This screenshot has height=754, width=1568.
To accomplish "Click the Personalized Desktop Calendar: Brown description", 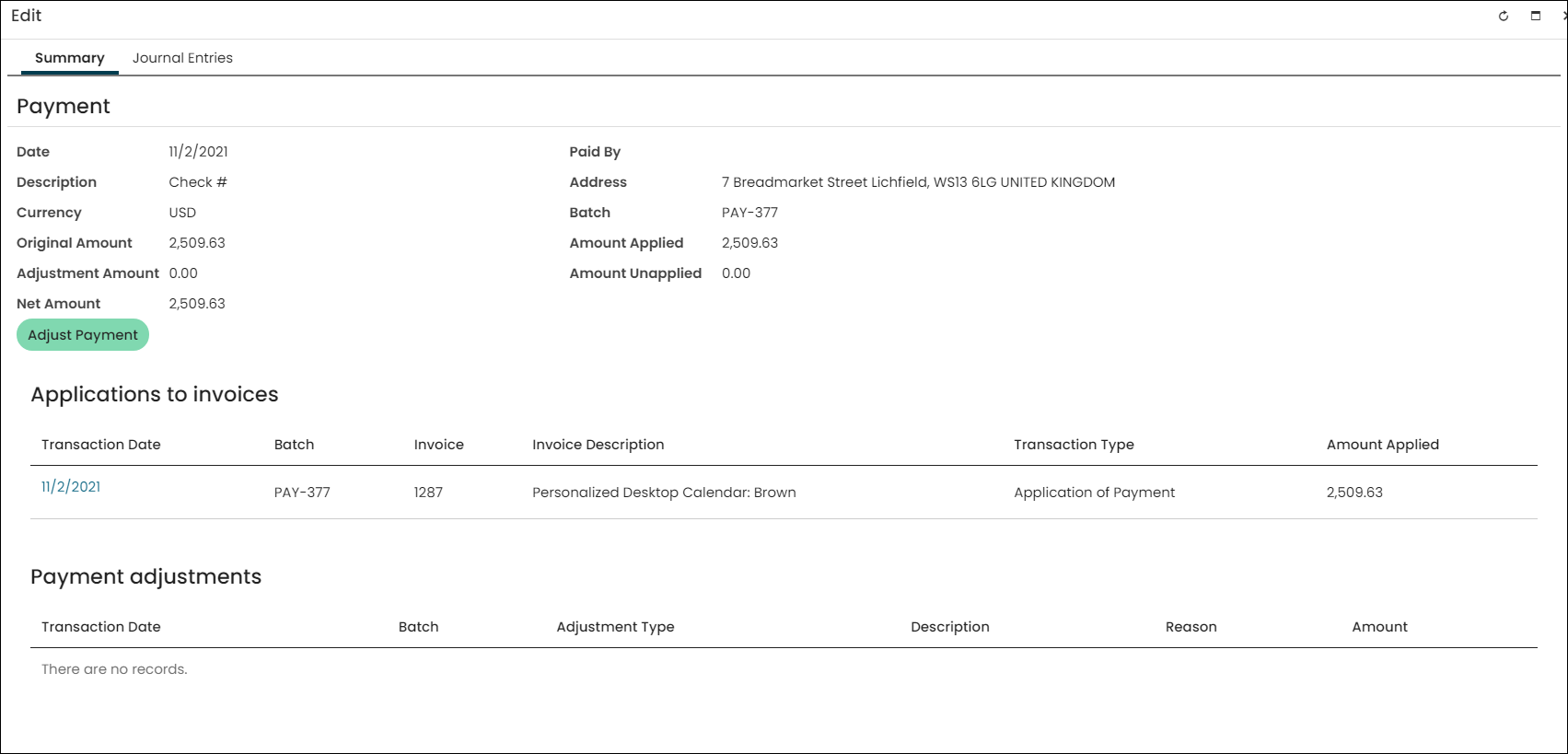I will tap(664, 493).
